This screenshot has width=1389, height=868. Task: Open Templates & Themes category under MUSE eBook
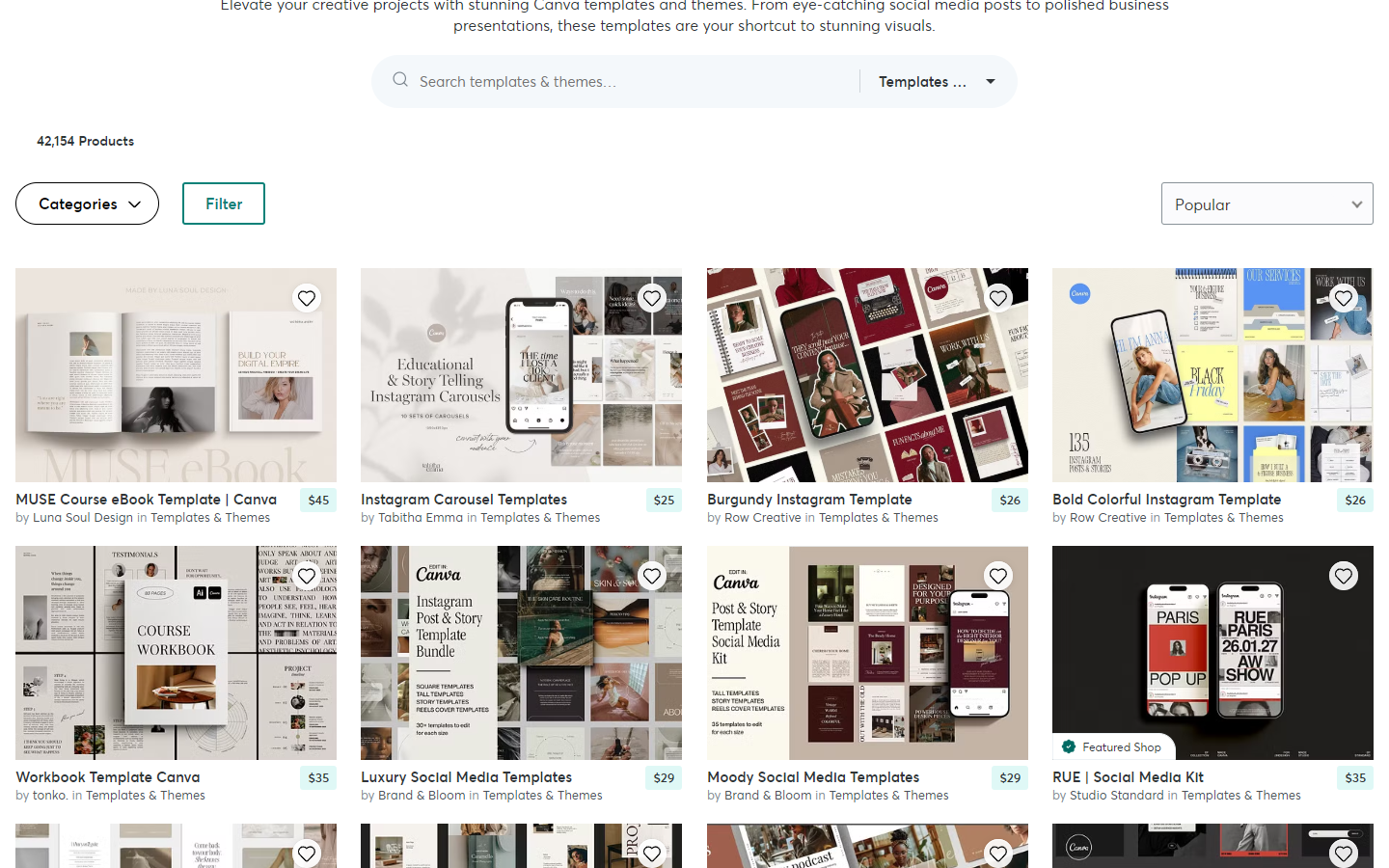pyautogui.click(x=210, y=518)
